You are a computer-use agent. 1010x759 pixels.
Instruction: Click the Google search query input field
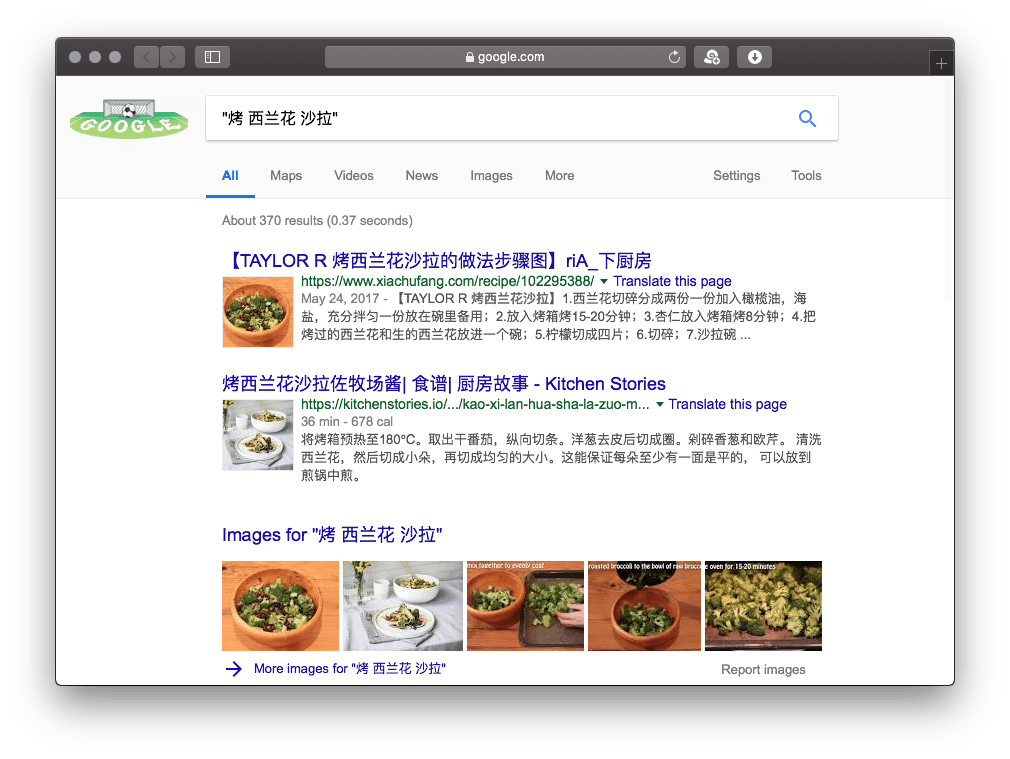490,120
